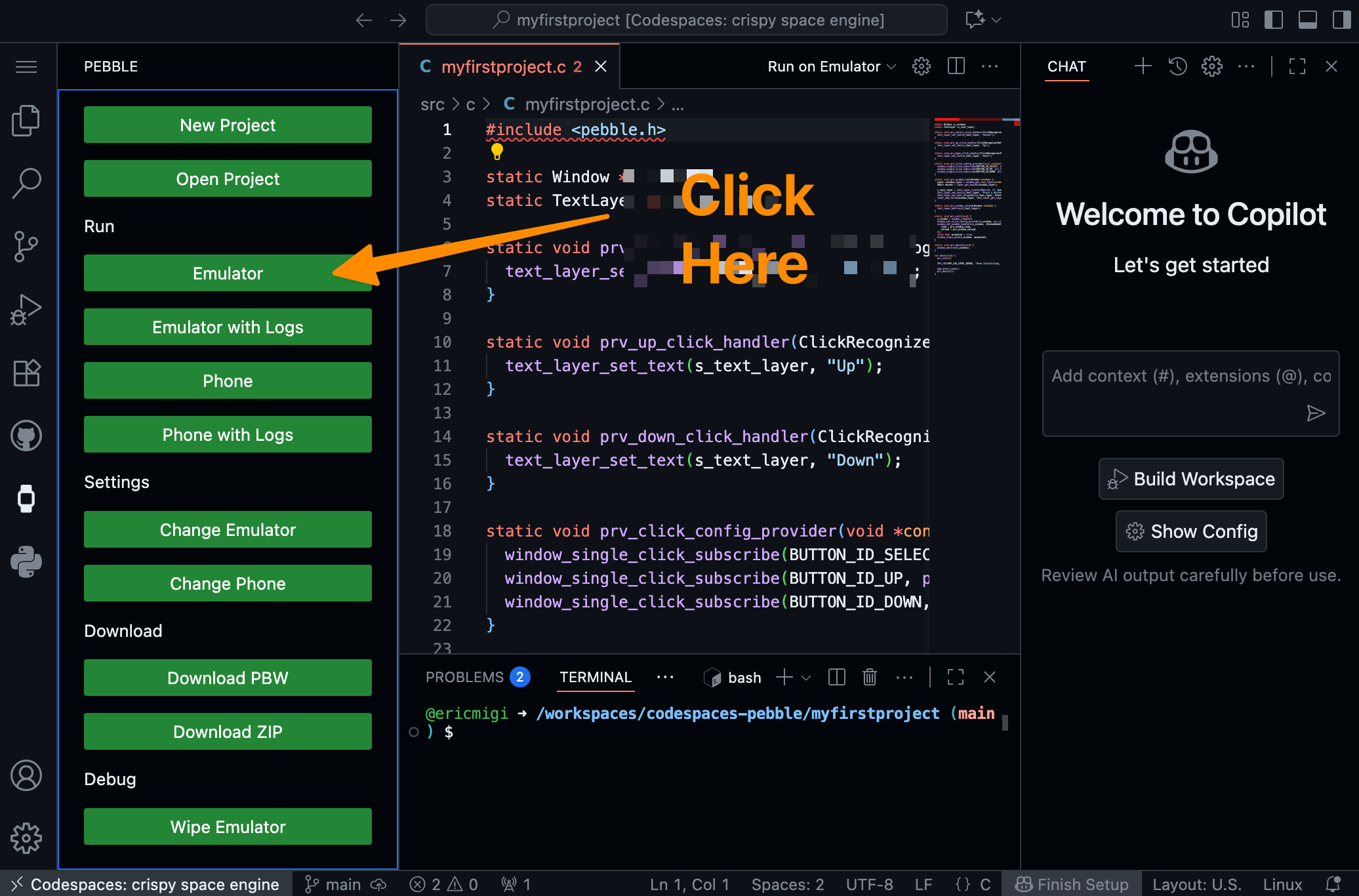Screen dimensions: 1359x896
Task: Open the Python sidebar icon
Action: 26,561
